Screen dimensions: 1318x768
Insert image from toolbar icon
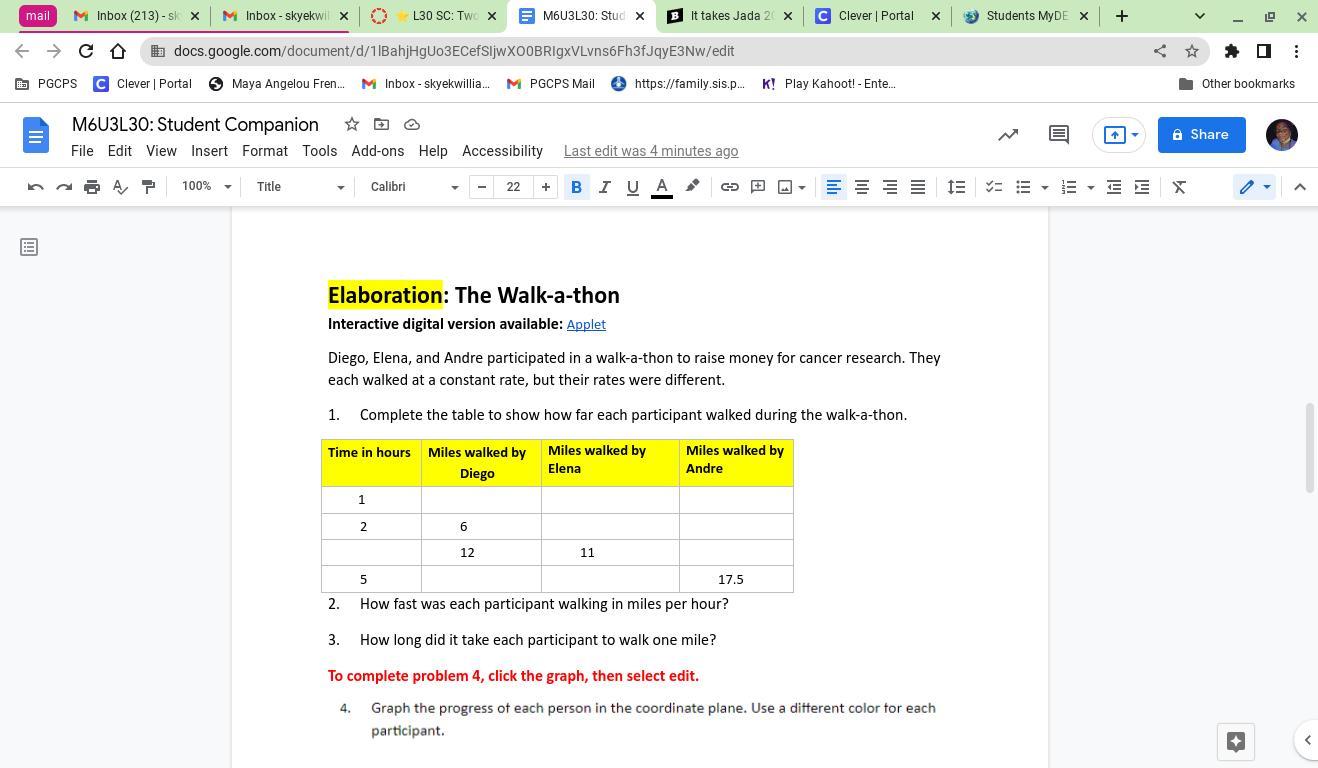(785, 187)
